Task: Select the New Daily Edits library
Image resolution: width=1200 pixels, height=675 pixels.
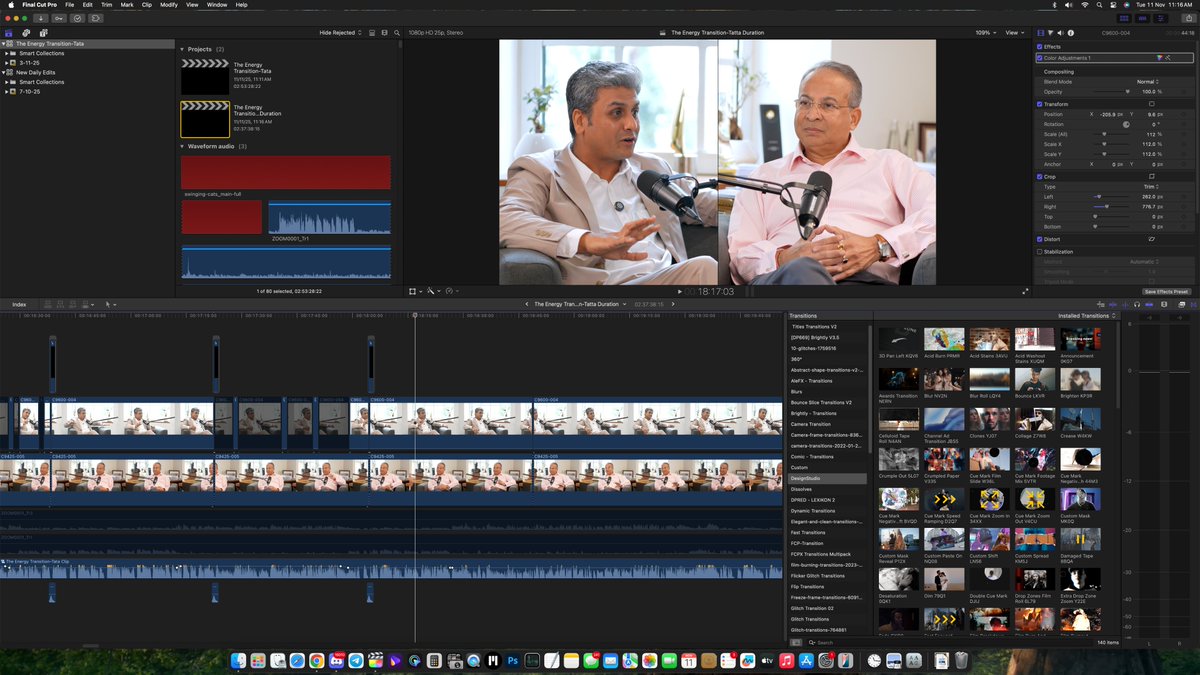Action: [x=35, y=72]
